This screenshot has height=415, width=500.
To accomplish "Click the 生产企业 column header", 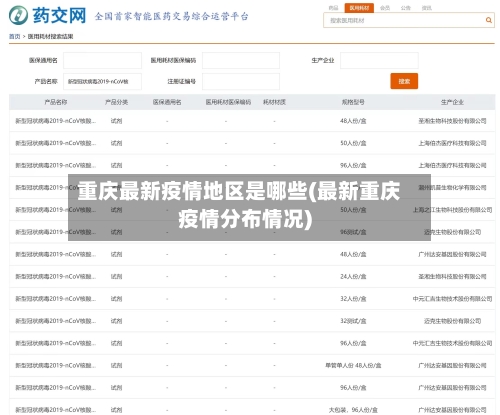I will (x=452, y=102).
